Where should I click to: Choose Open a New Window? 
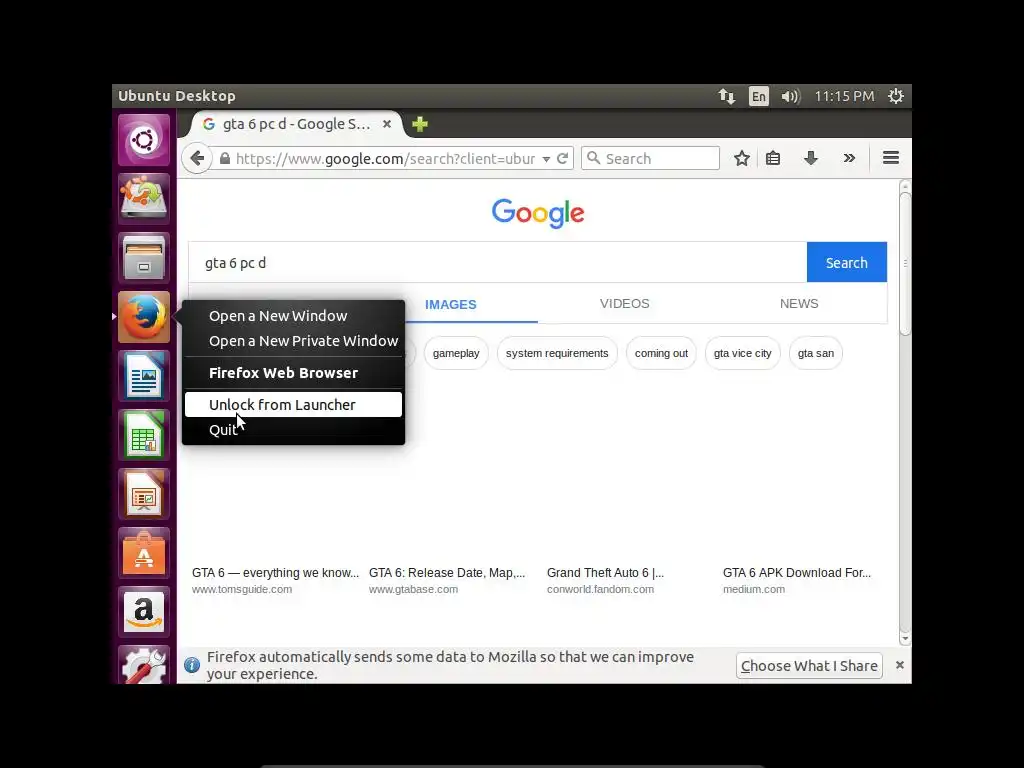[x=293, y=316]
